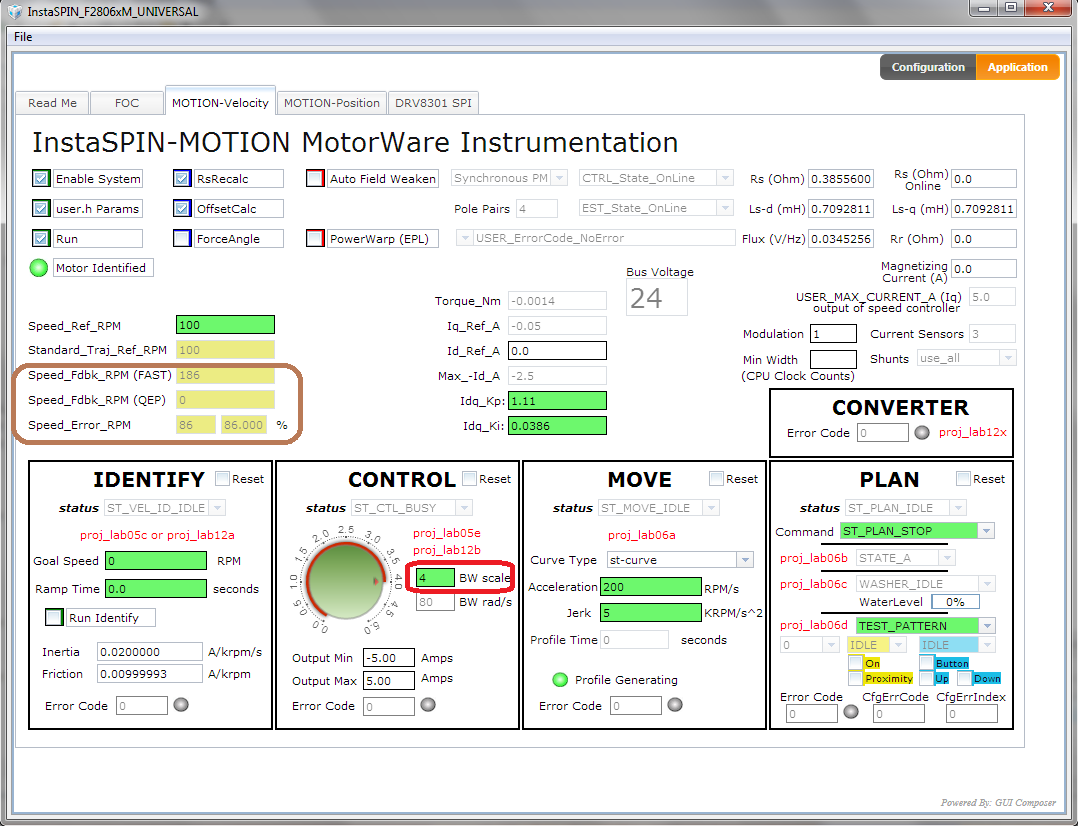Open the CTRL_State_OnLine dropdown
1078x826 pixels.
[725, 178]
